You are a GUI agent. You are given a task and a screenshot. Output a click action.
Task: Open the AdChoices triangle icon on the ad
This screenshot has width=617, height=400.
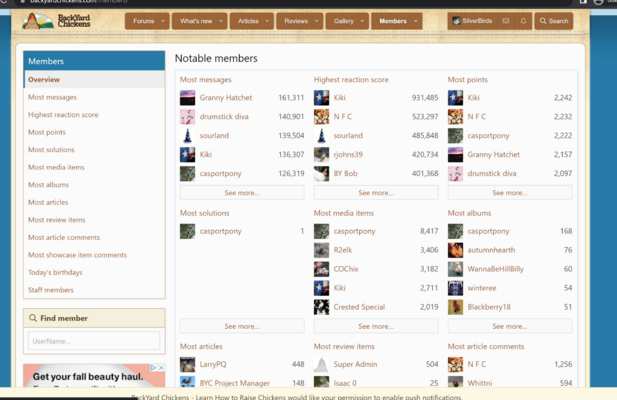click(153, 367)
